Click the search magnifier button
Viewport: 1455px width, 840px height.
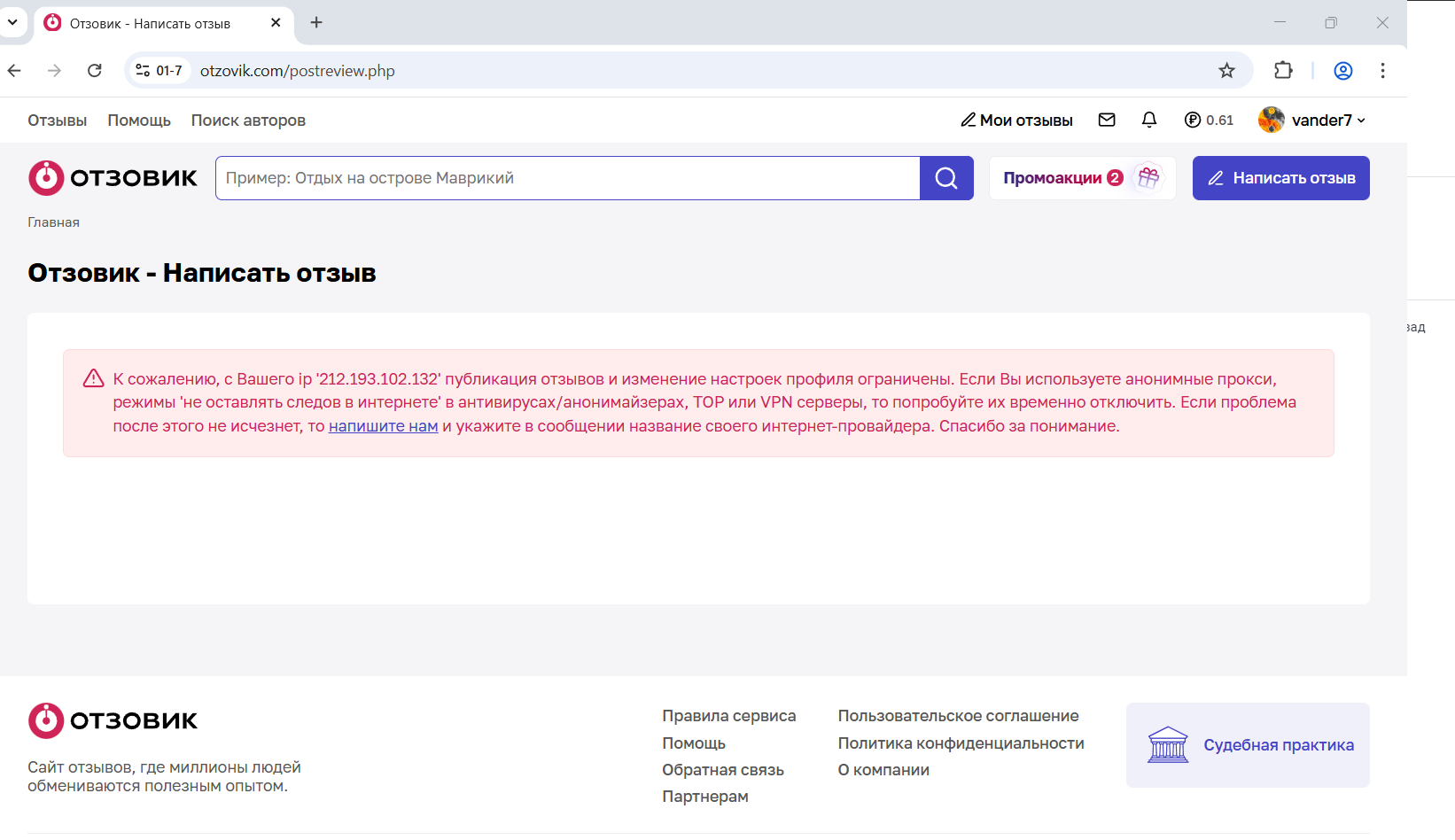click(946, 178)
